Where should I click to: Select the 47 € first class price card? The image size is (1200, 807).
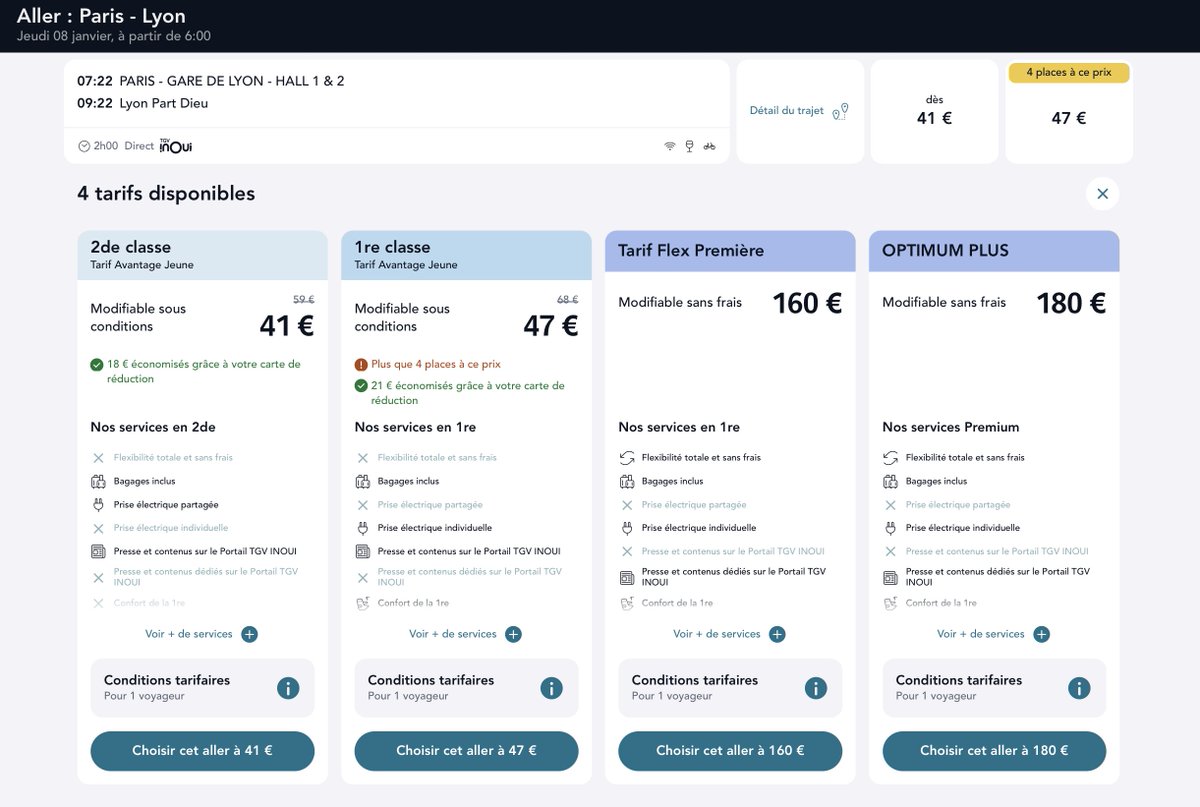point(1069,111)
